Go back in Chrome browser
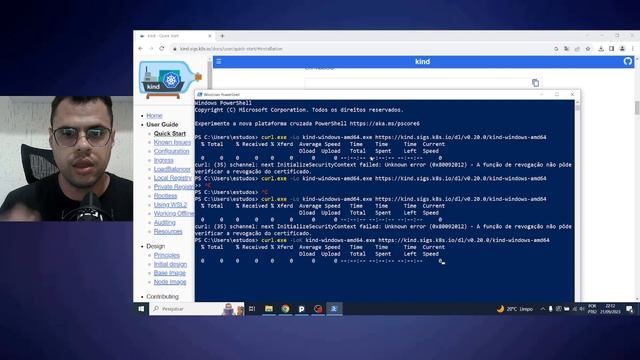Screen dimensions: 640x360 coord(141,48)
